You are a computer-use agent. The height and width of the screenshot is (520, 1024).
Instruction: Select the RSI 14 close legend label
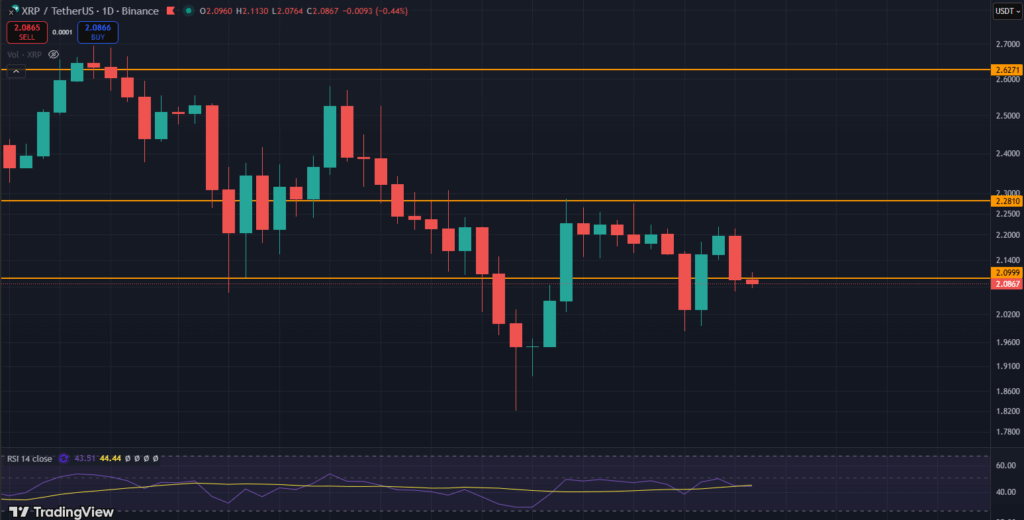(x=29, y=459)
